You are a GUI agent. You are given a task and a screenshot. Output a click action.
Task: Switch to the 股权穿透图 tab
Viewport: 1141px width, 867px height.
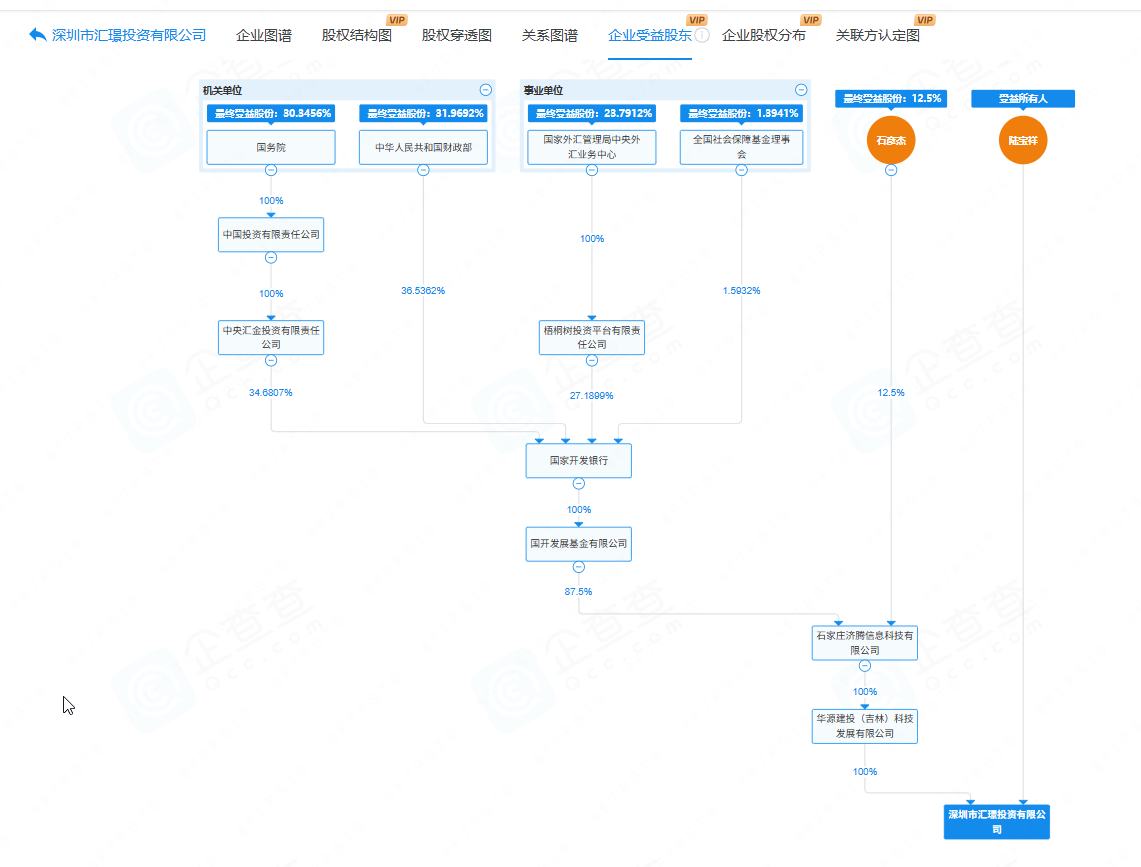point(456,35)
